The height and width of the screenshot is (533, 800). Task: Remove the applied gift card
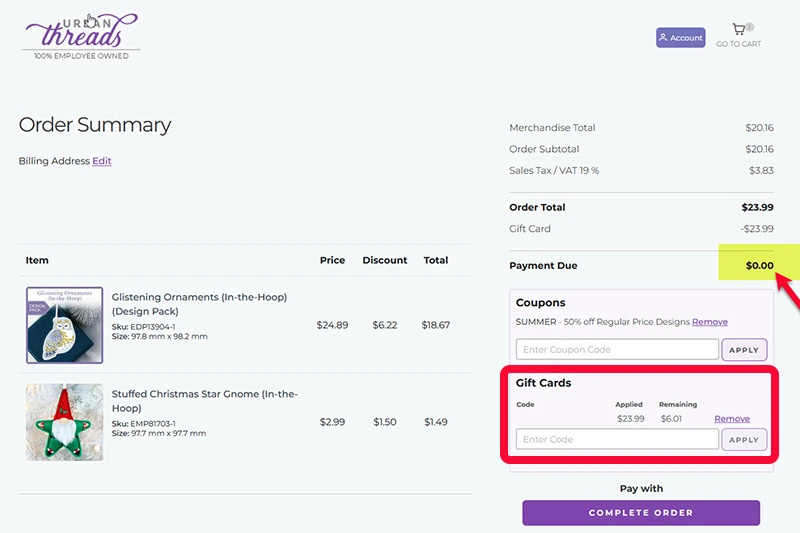coord(732,419)
